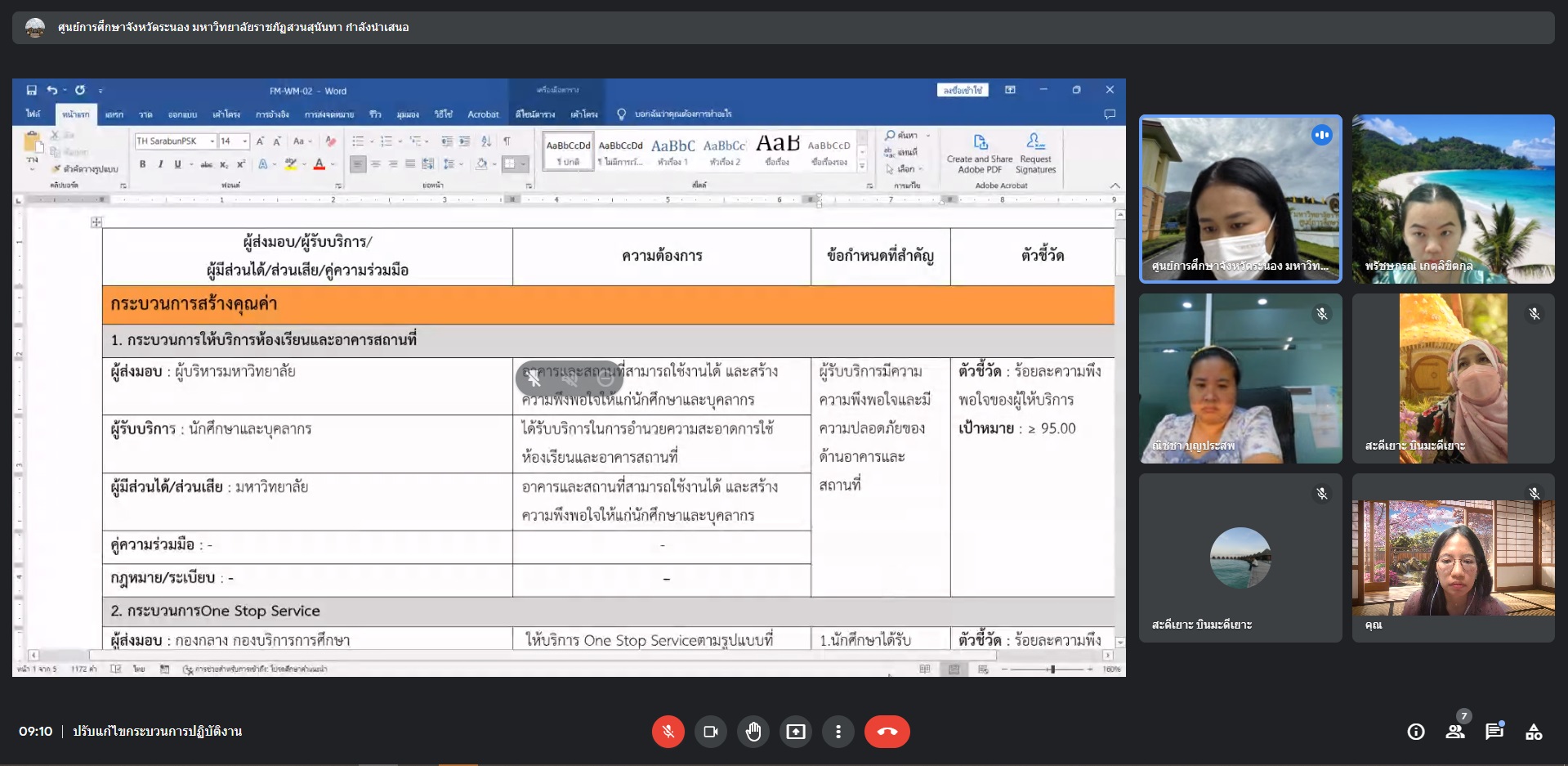Show the participants list

tap(1455, 732)
